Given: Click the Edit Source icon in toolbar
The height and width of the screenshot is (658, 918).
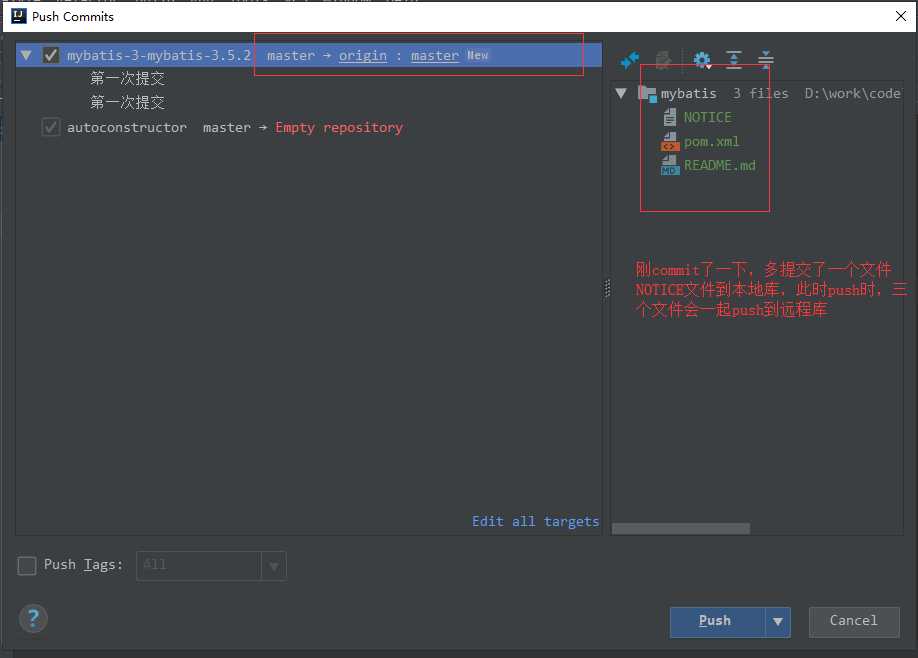Looking at the screenshot, I should (663, 59).
